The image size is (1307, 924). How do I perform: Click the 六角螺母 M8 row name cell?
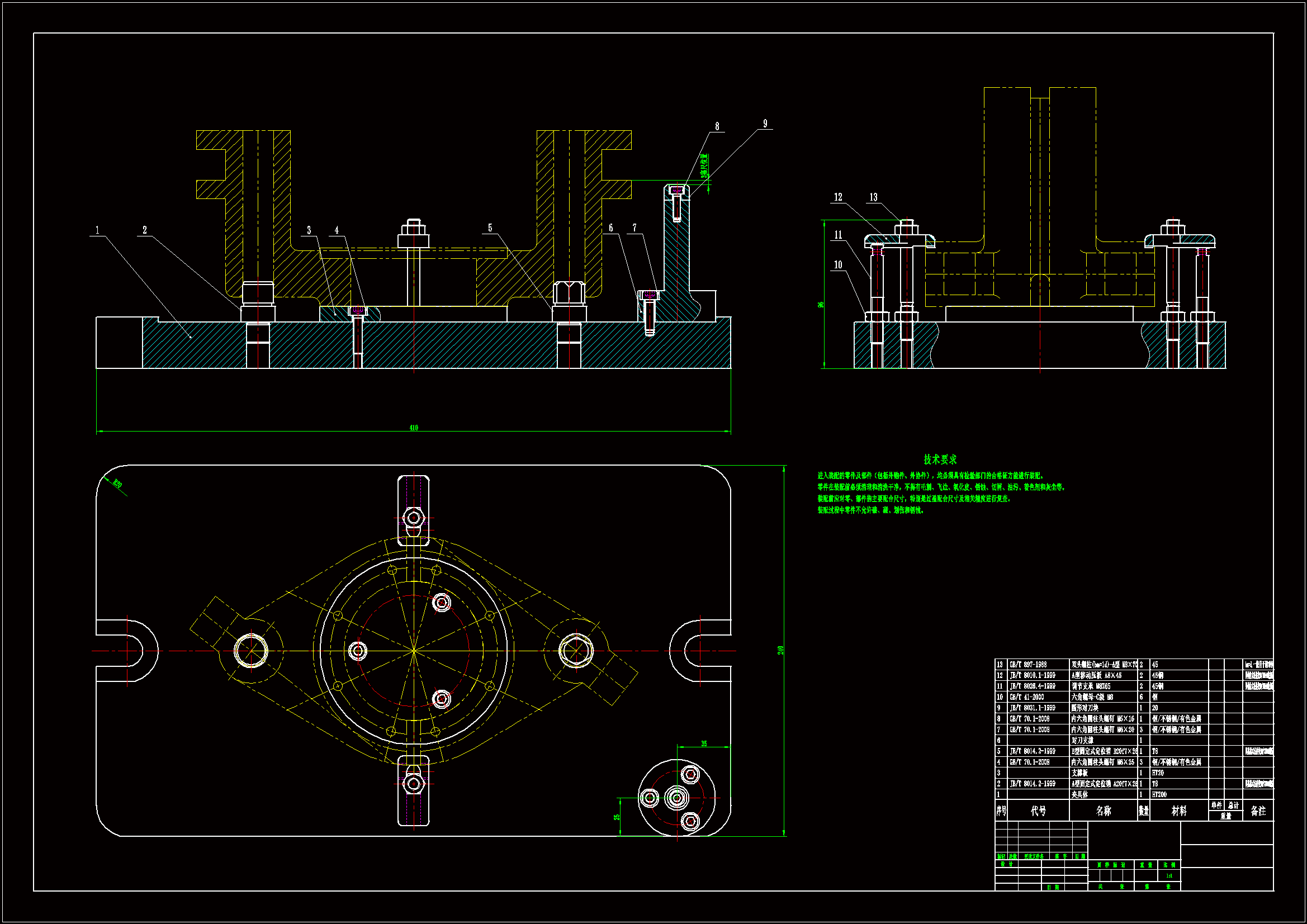click(1092, 697)
